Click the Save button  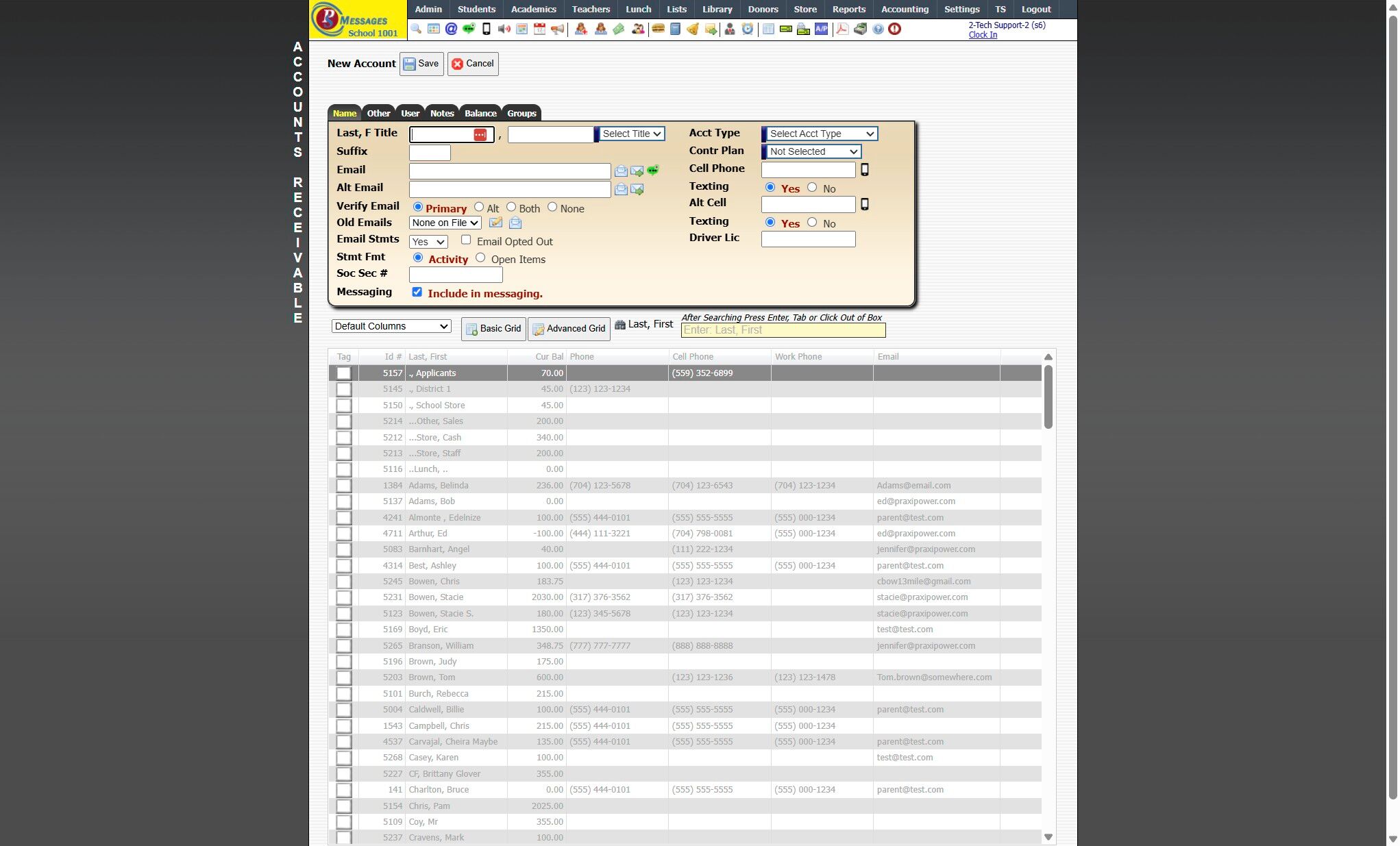coord(421,64)
